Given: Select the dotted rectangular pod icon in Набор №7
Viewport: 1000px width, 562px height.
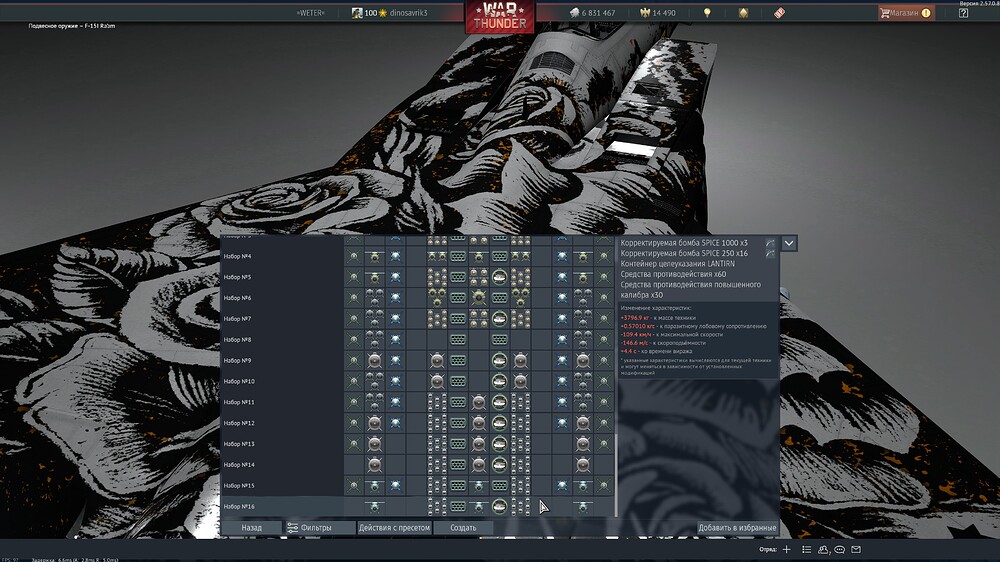Looking at the screenshot, I should point(458,319).
